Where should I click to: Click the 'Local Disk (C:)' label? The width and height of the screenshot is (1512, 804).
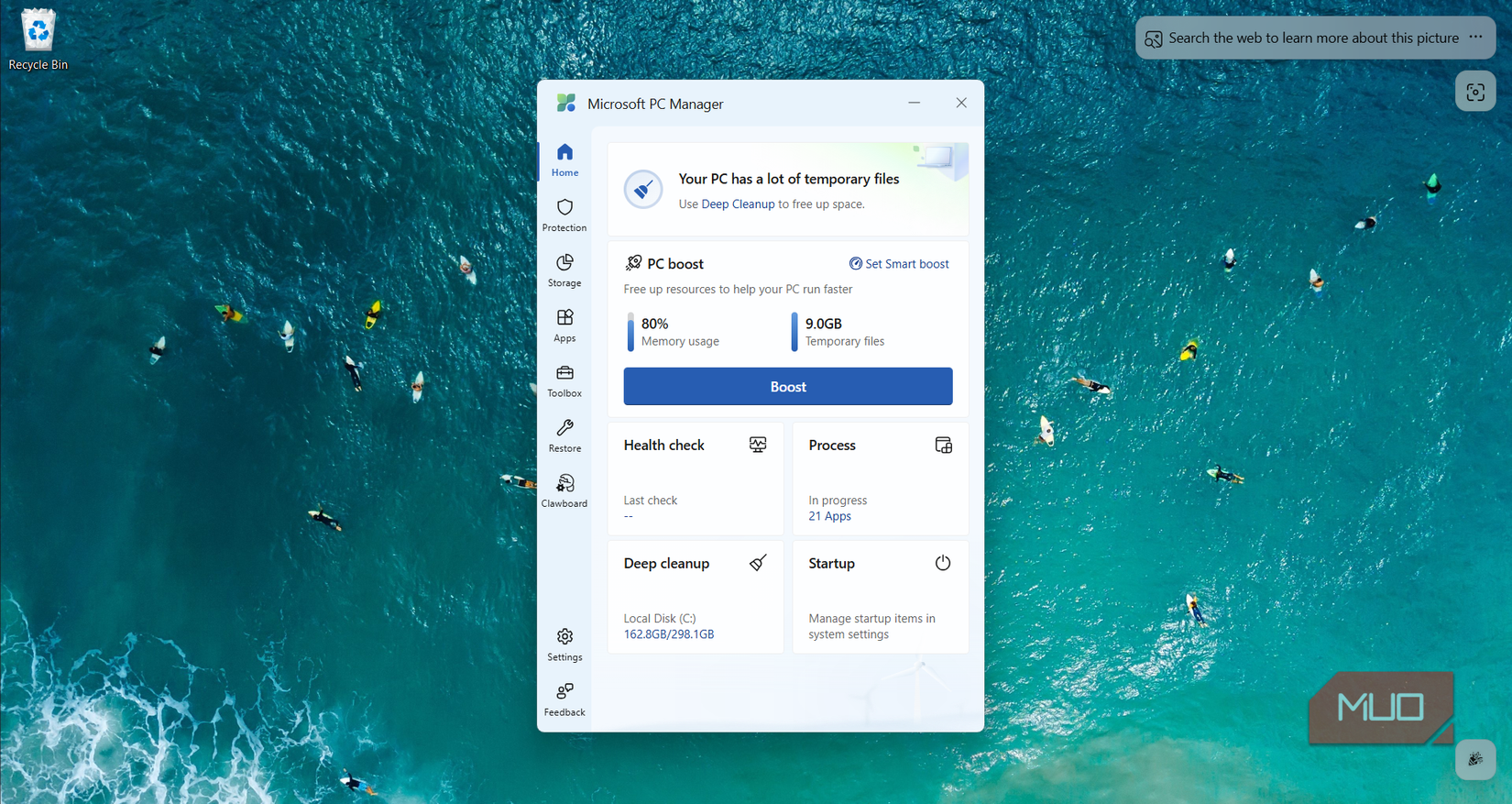click(x=660, y=619)
